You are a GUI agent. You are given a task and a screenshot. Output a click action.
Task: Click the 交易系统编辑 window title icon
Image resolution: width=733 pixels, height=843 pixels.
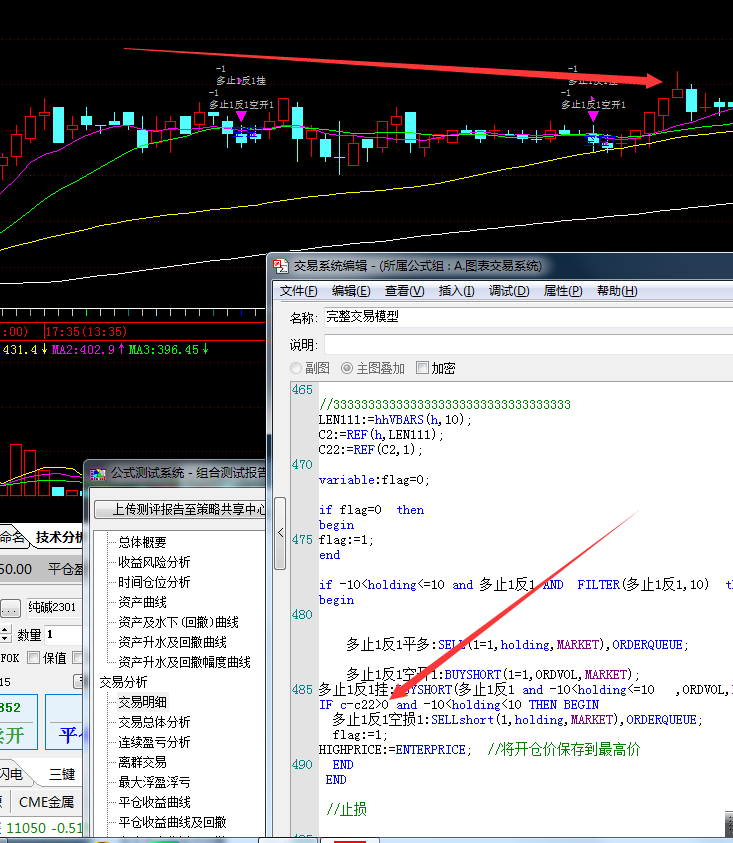point(282,266)
